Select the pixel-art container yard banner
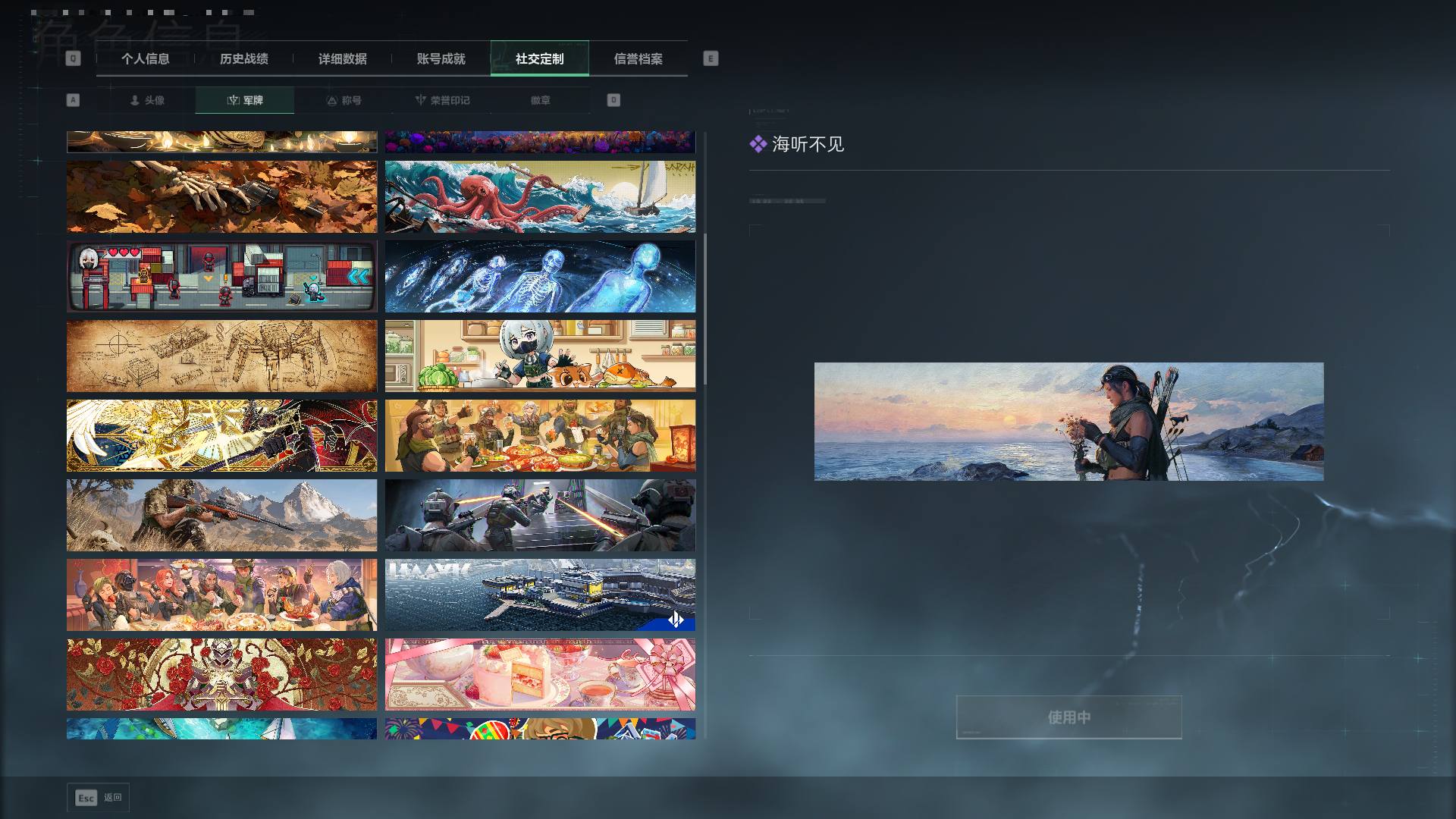 coord(221,277)
